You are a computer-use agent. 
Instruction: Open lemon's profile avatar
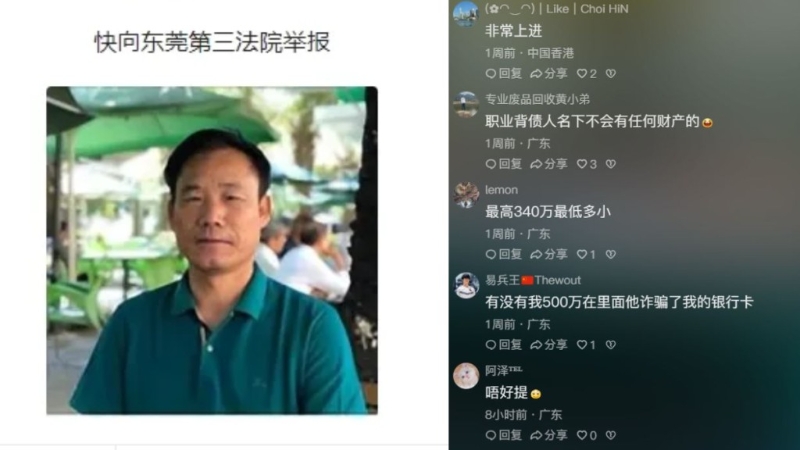tap(466, 195)
